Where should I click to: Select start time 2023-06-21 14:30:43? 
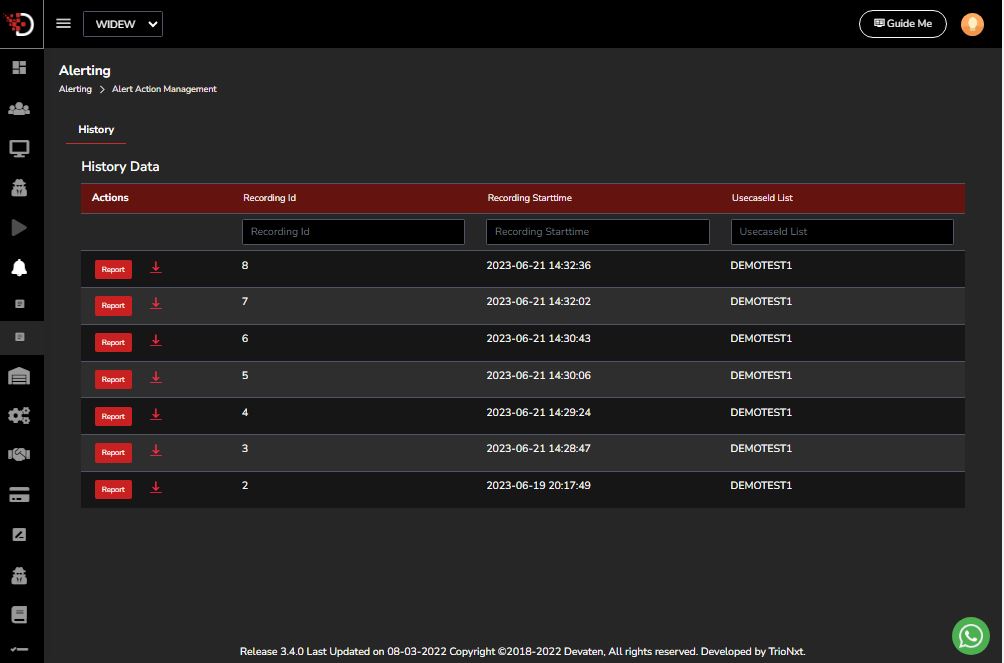point(538,338)
